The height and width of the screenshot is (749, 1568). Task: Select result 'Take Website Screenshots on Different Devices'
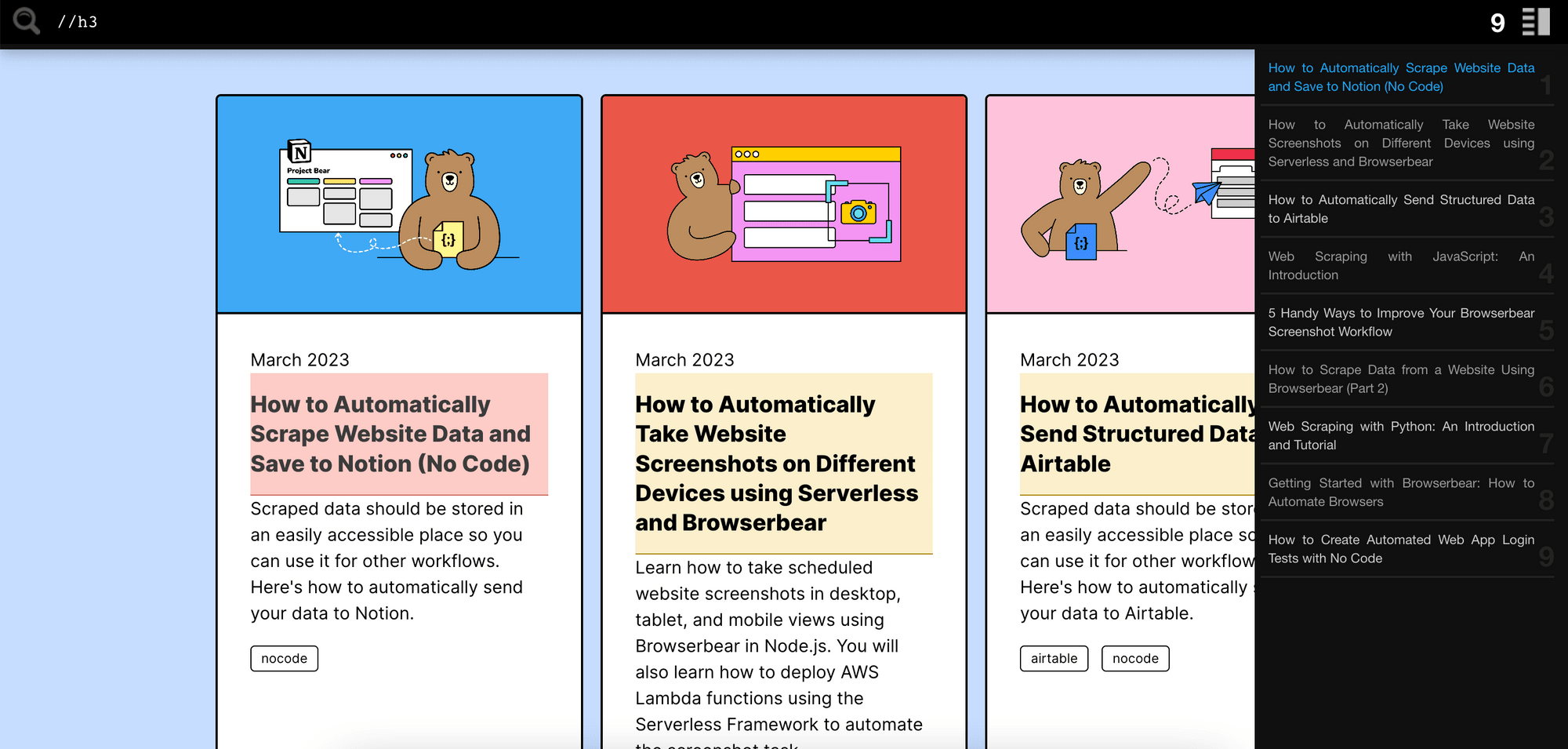[x=1401, y=143]
